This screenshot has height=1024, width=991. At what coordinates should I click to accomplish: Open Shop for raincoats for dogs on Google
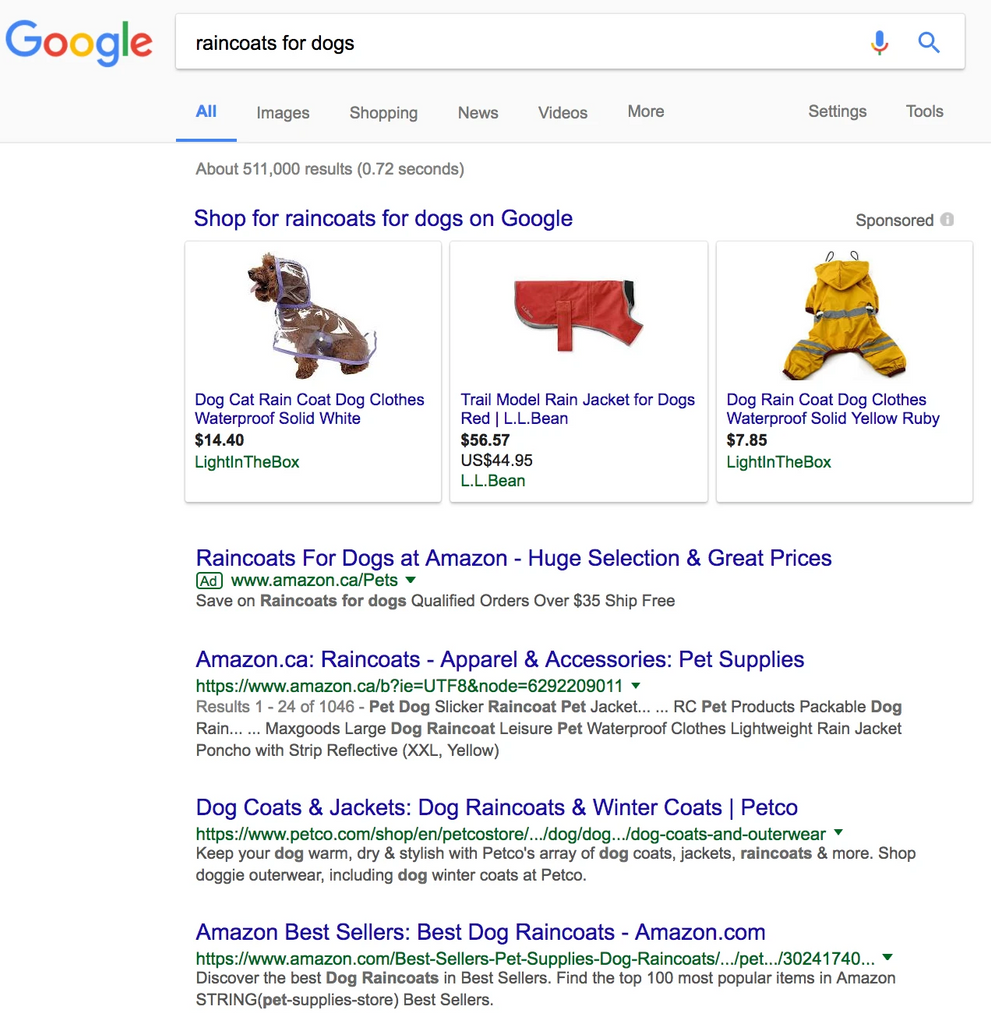[383, 219]
